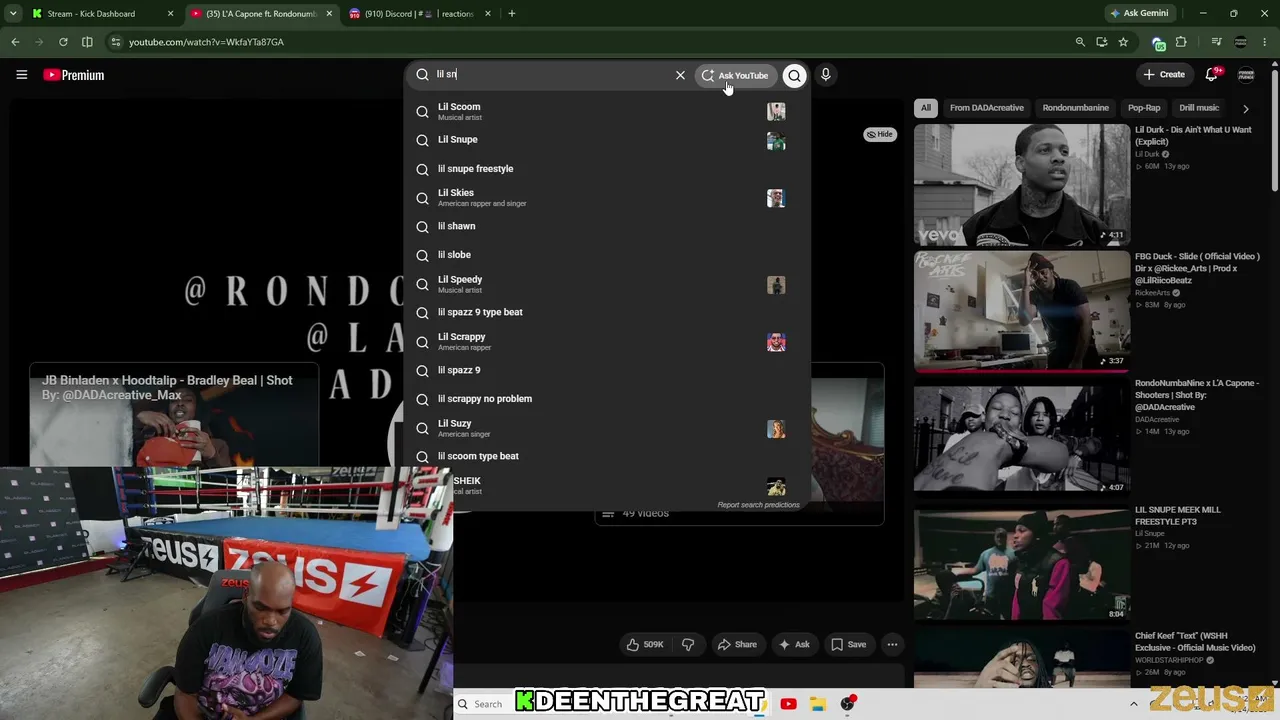This screenshot has height=720, width=1280.
Task: Select the 'From DADAcreative' chip
Action: pos(986,108)
